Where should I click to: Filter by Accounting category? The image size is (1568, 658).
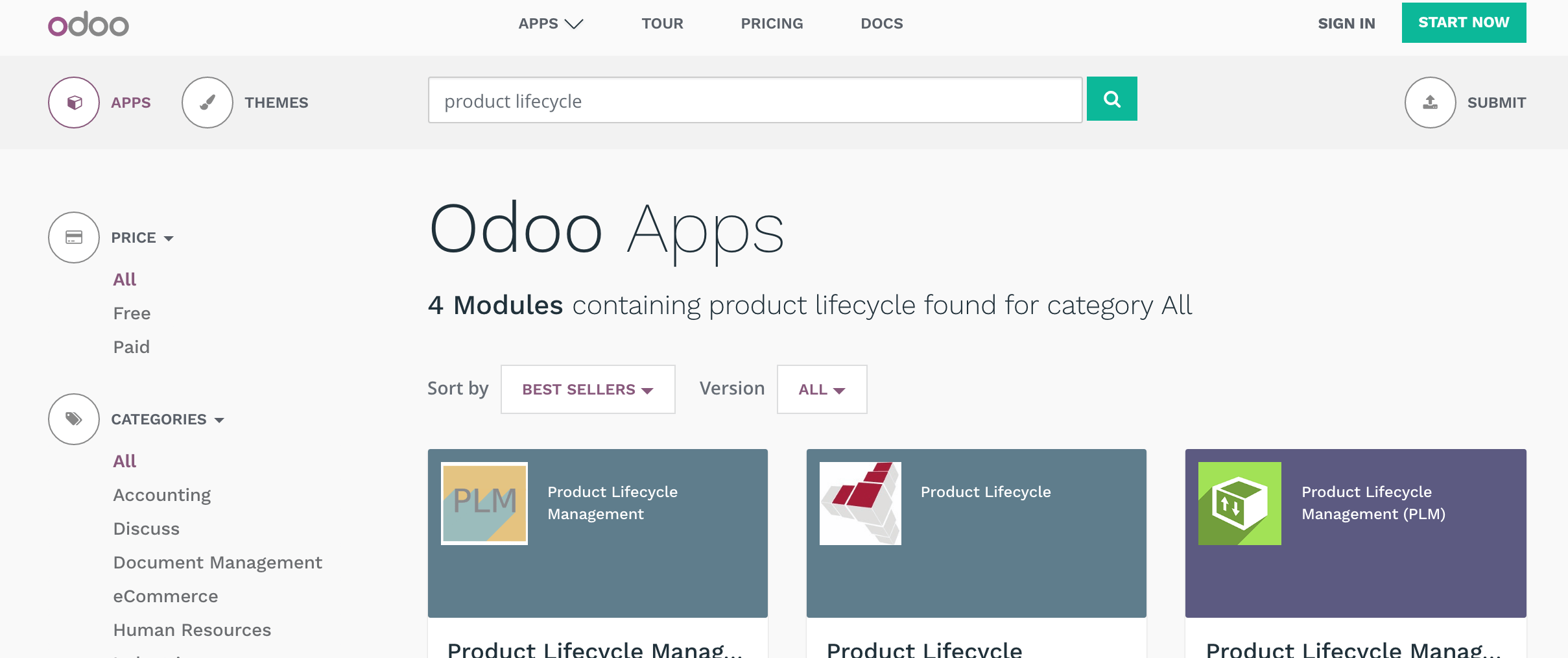162,495
